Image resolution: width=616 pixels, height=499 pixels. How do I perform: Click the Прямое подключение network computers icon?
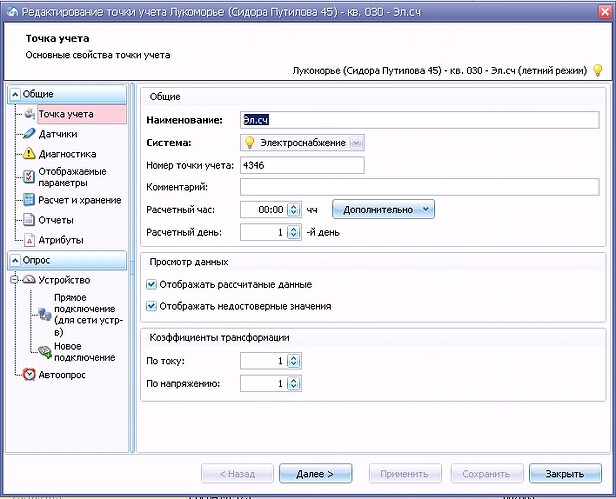point(44,314)
